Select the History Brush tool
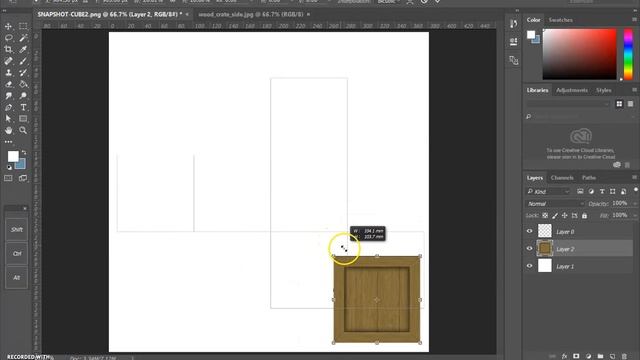Viewport: 640px width, 360px height. (23, 73)
